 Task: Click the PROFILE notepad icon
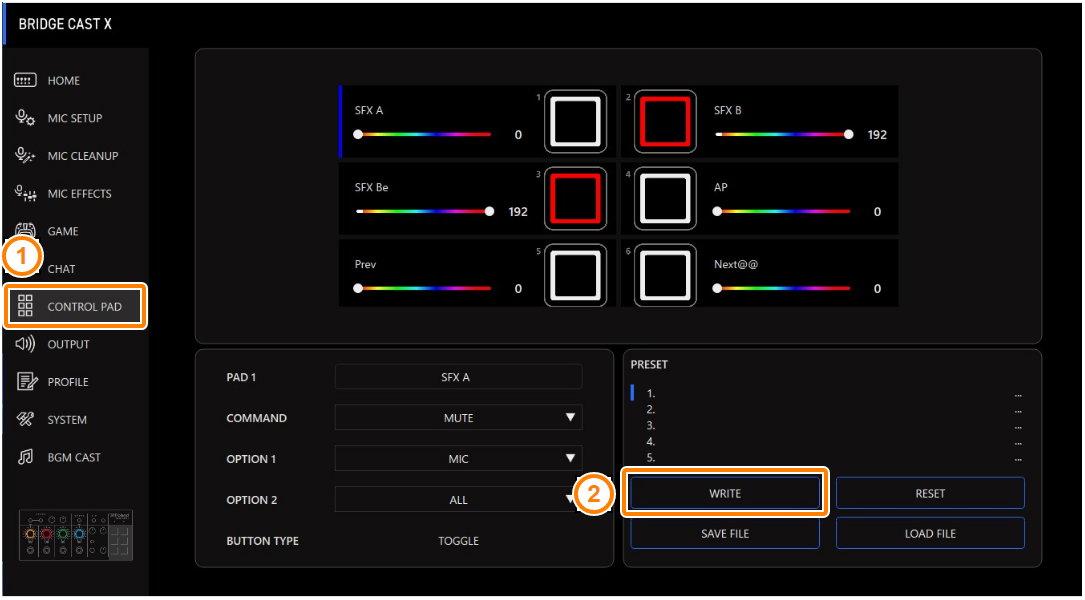pos(26,381)
